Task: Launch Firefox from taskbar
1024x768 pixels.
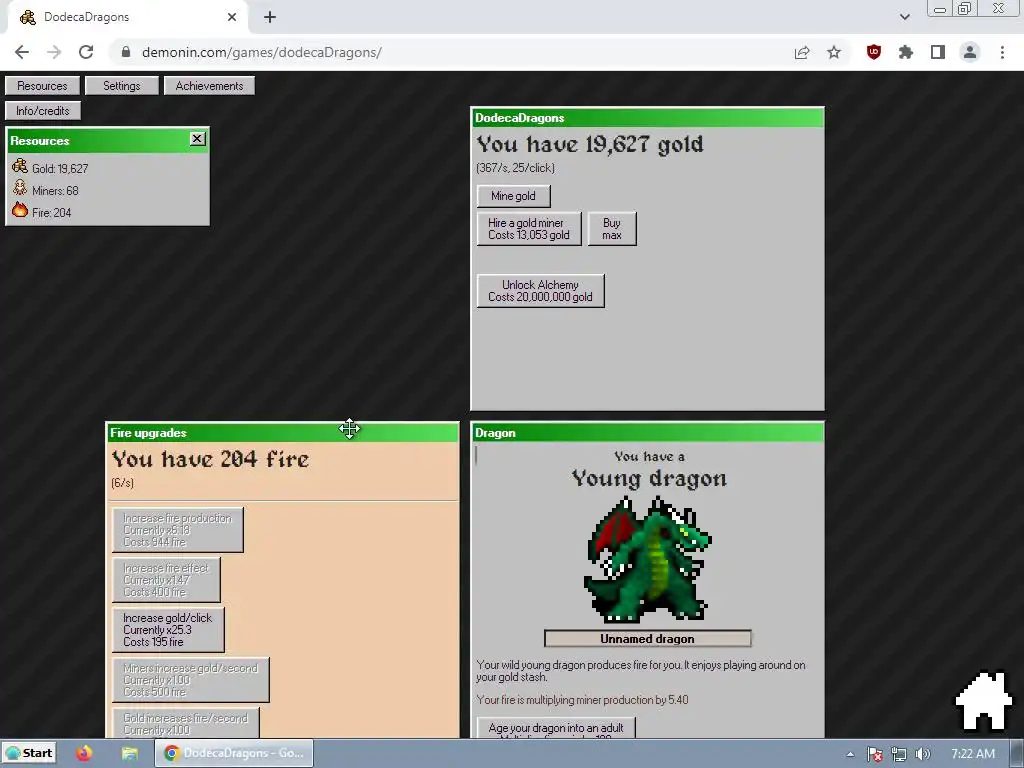Action: pyautogui.click(x=84, y=753)
